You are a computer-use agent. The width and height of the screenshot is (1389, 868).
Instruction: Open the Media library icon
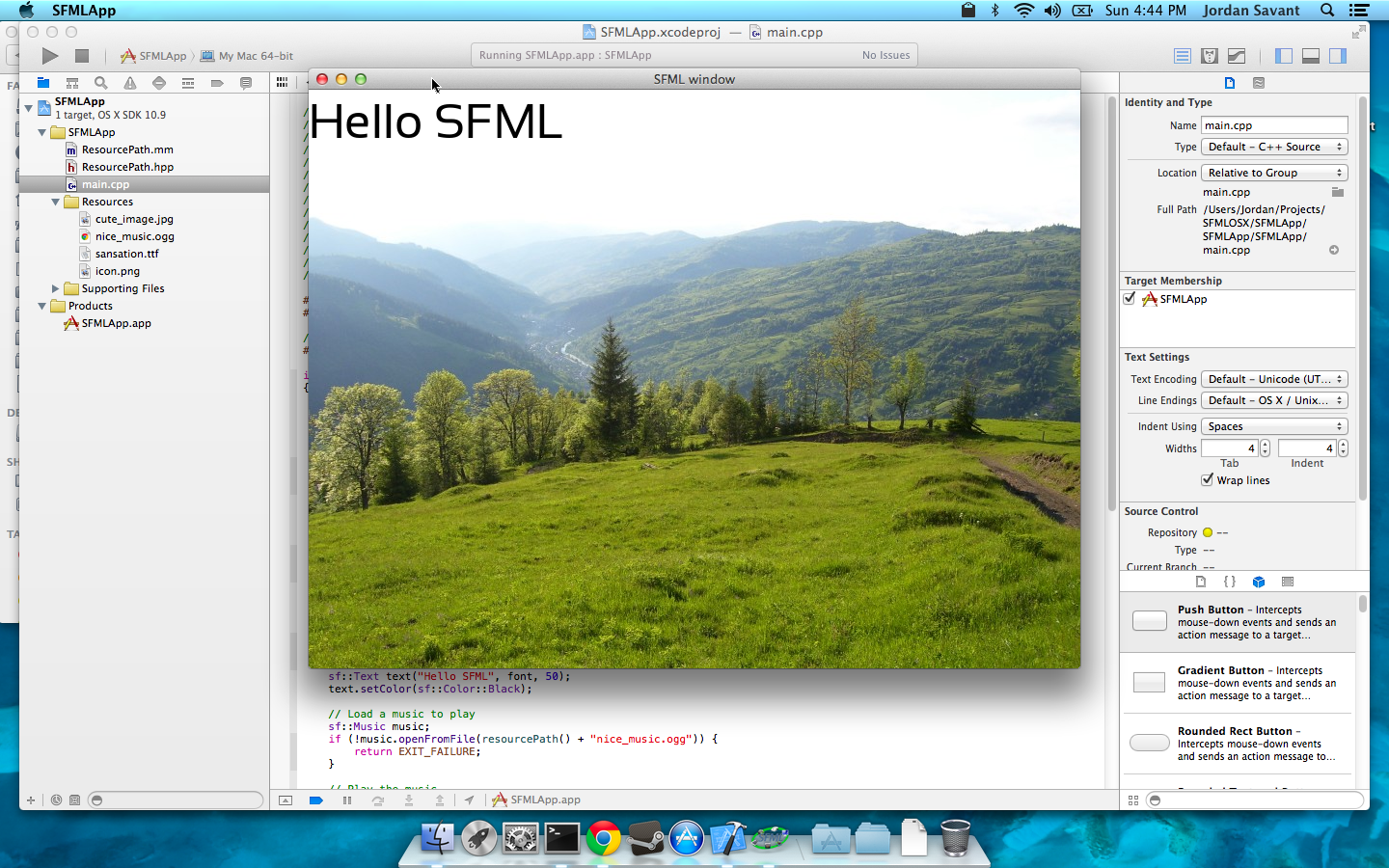pyautogui.click(x=1288, y=582)
